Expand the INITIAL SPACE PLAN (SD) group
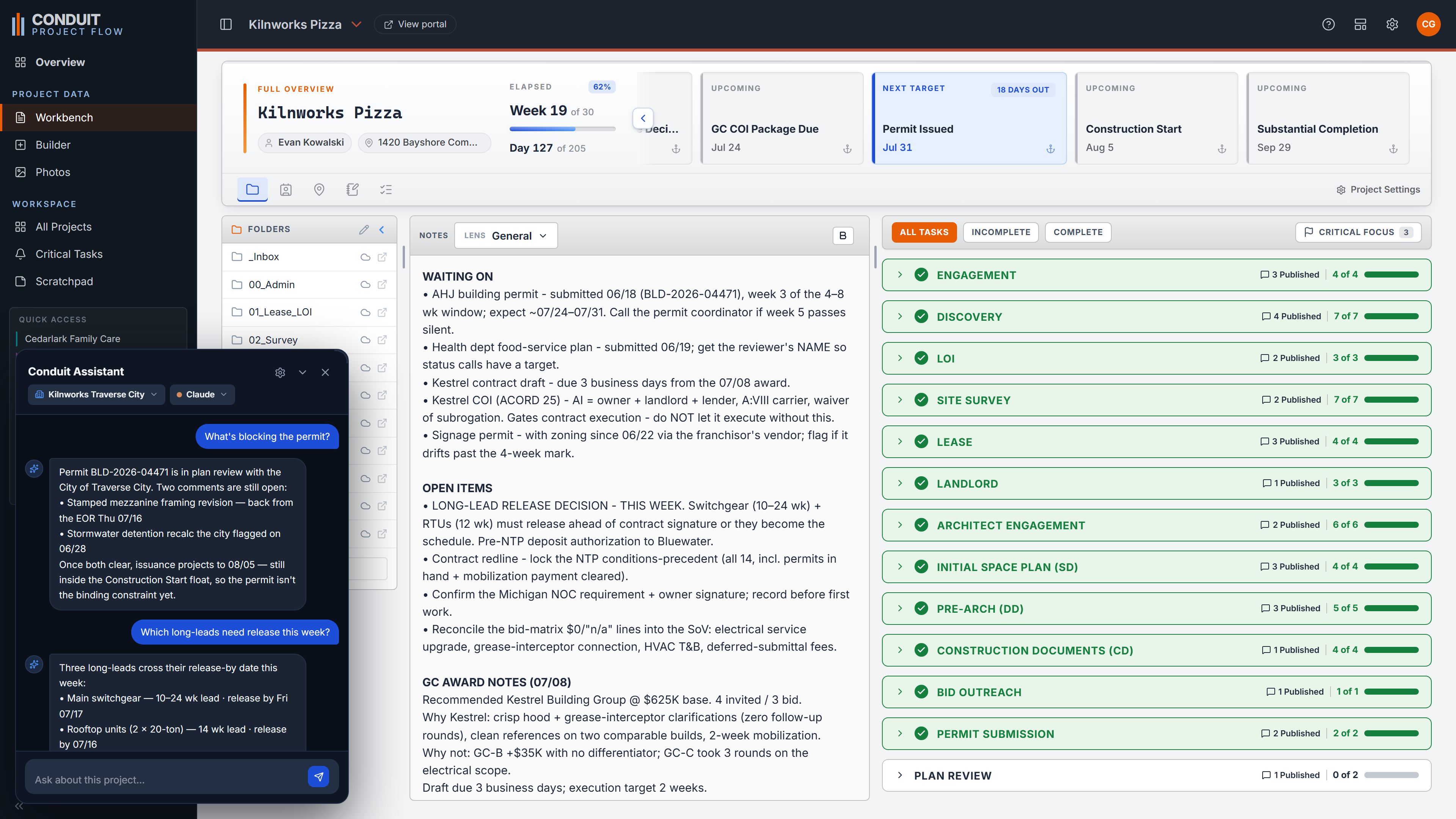This screenshot has width=1456, height=819. click(x=900, y=567)
